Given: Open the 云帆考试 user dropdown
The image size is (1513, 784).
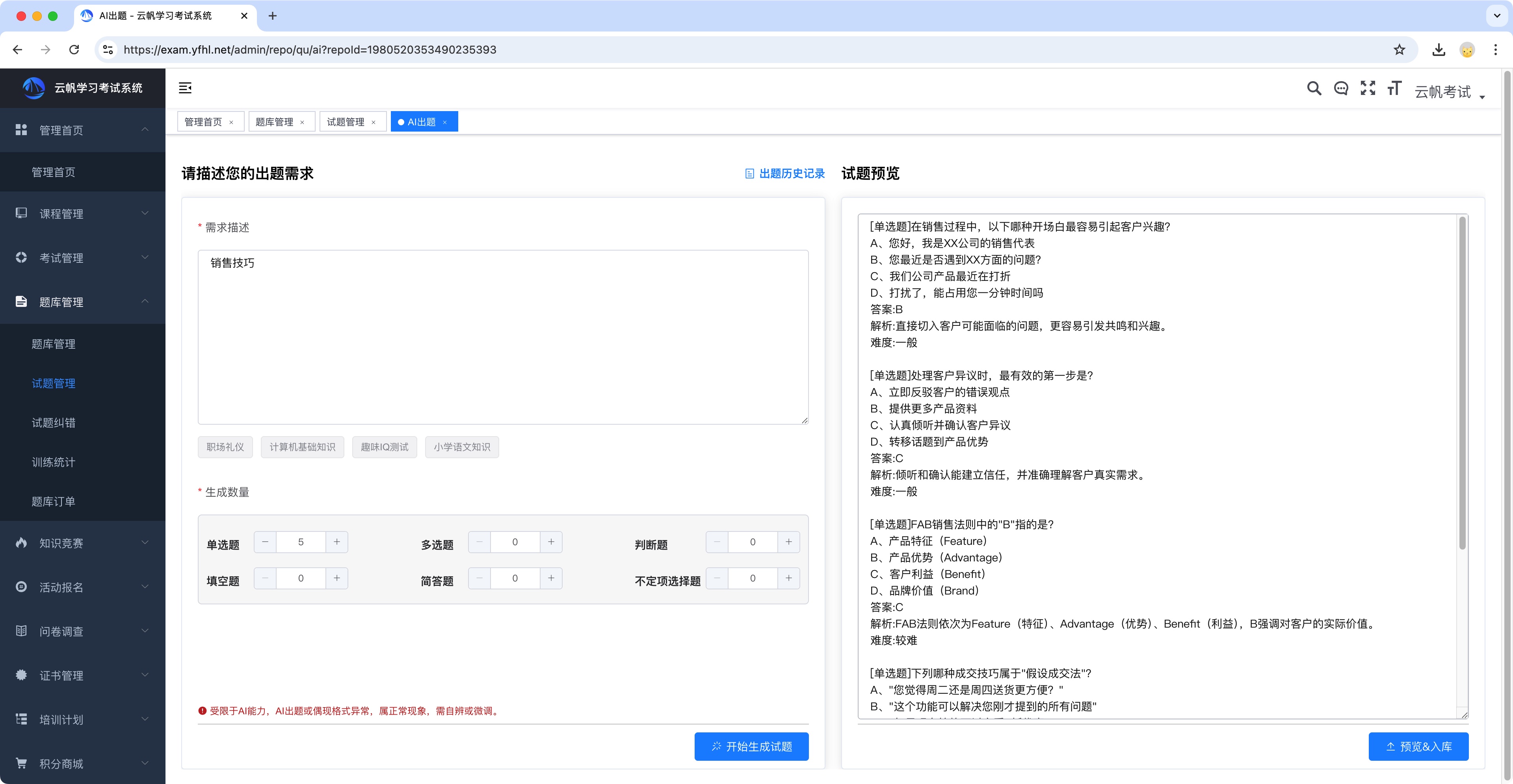Looking at the screenshot, I should (1449, 92).
